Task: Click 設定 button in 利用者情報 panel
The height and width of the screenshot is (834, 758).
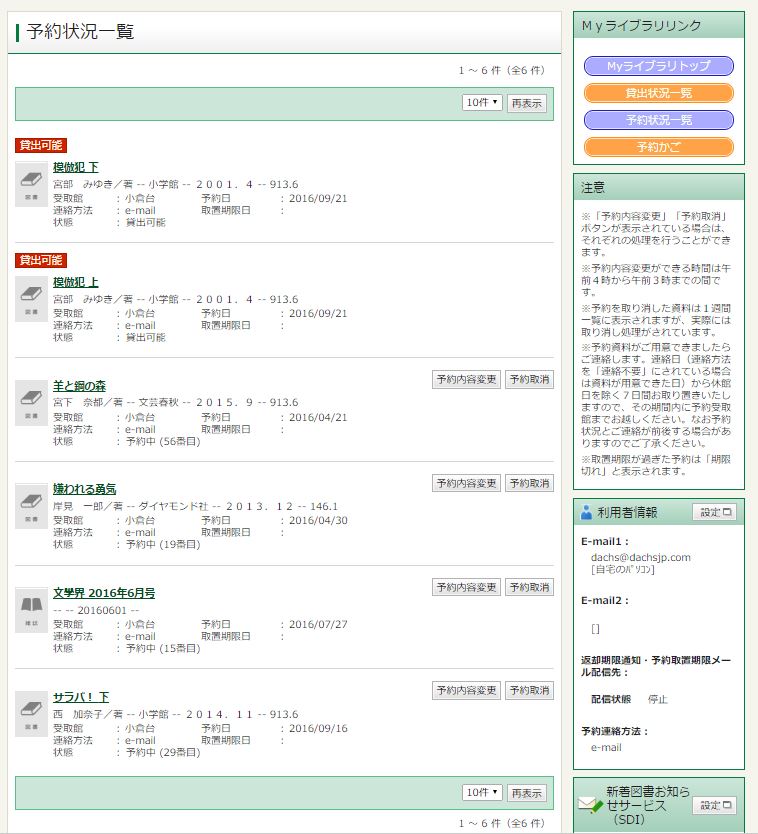Action: pos(714,513)
